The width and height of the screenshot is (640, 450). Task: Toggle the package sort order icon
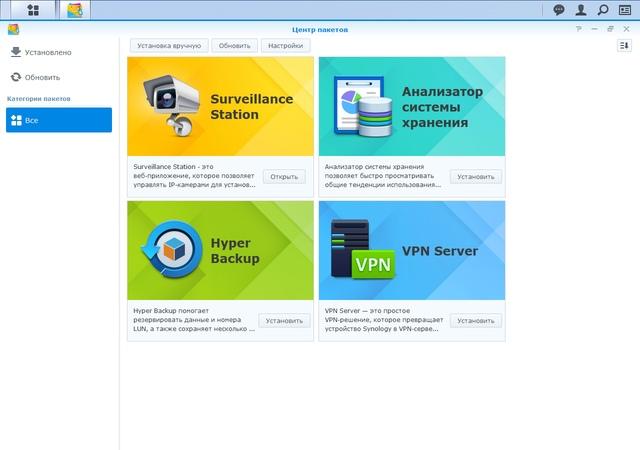[624, 45]
